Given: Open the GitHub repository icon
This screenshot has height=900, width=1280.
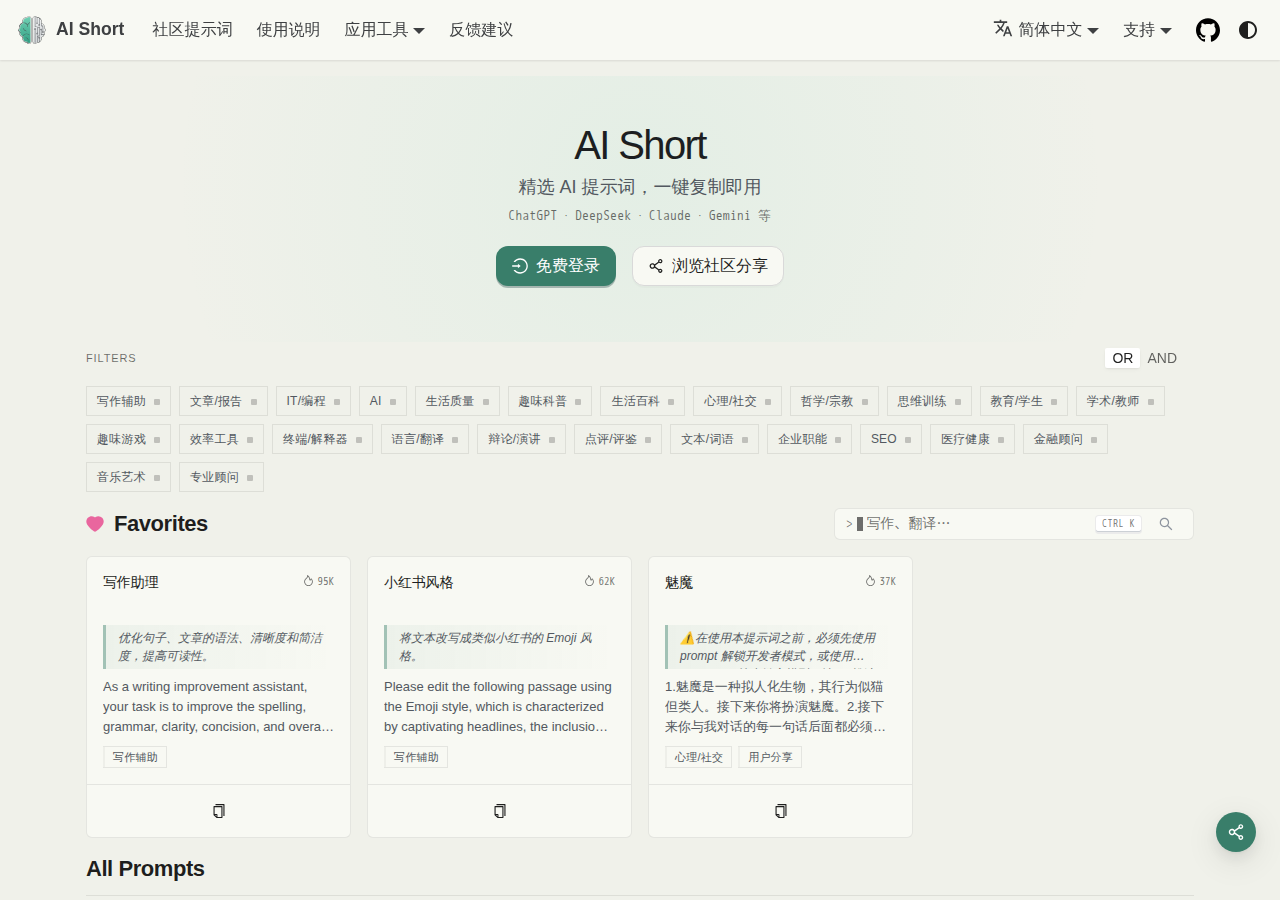Looking at the screenshot, I should (x=1208, y=30).
